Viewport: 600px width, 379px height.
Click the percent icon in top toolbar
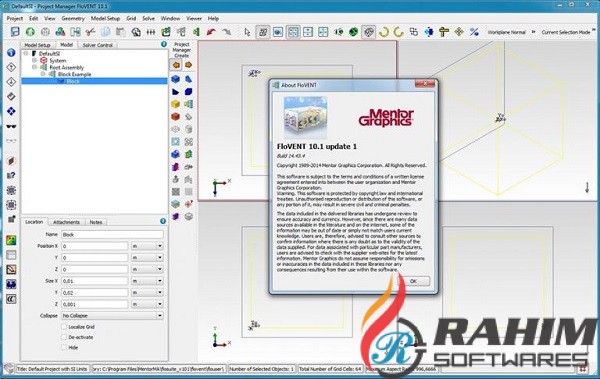(x=474, y=32)
